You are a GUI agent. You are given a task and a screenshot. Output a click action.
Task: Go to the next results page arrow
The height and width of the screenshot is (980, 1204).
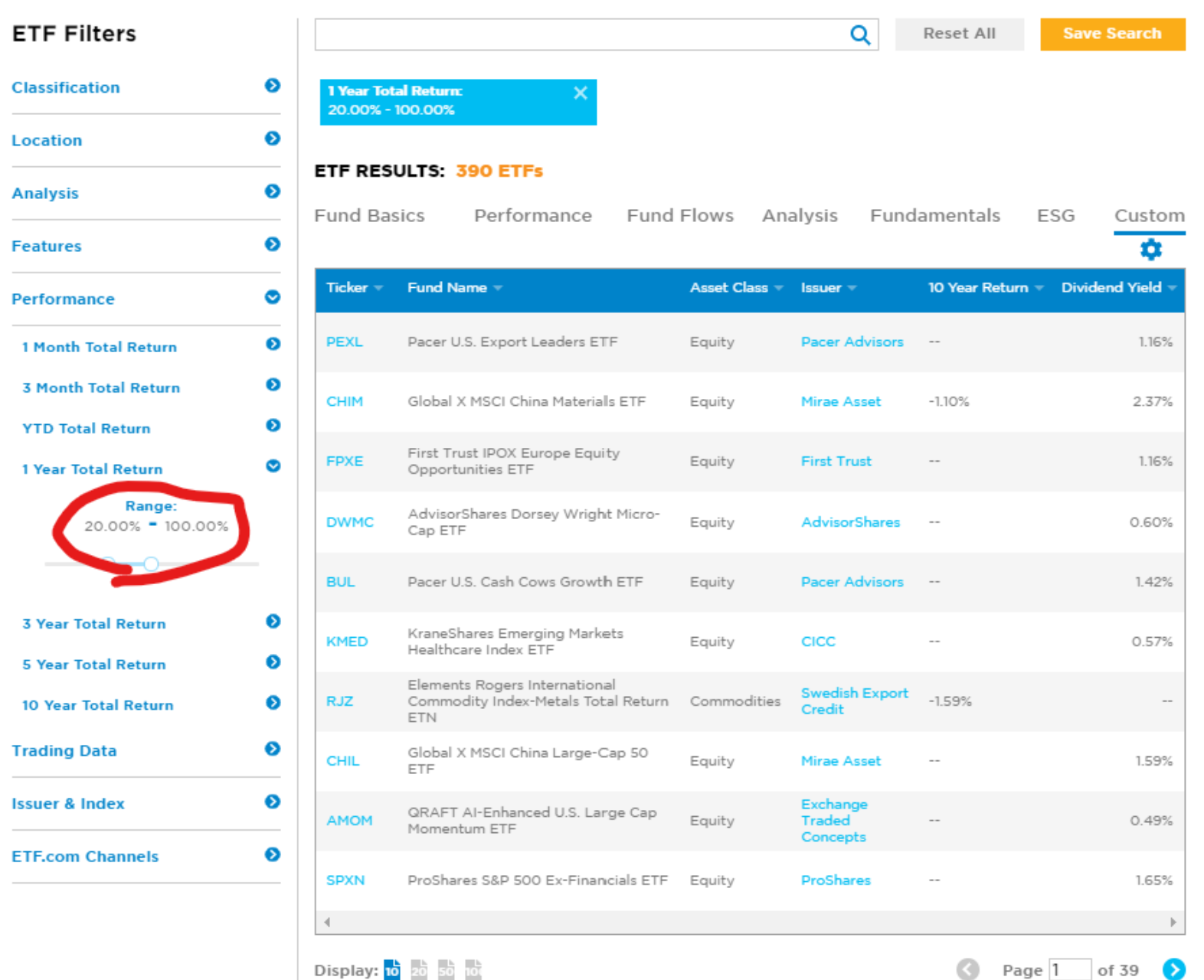click(x=1173, y=969)
